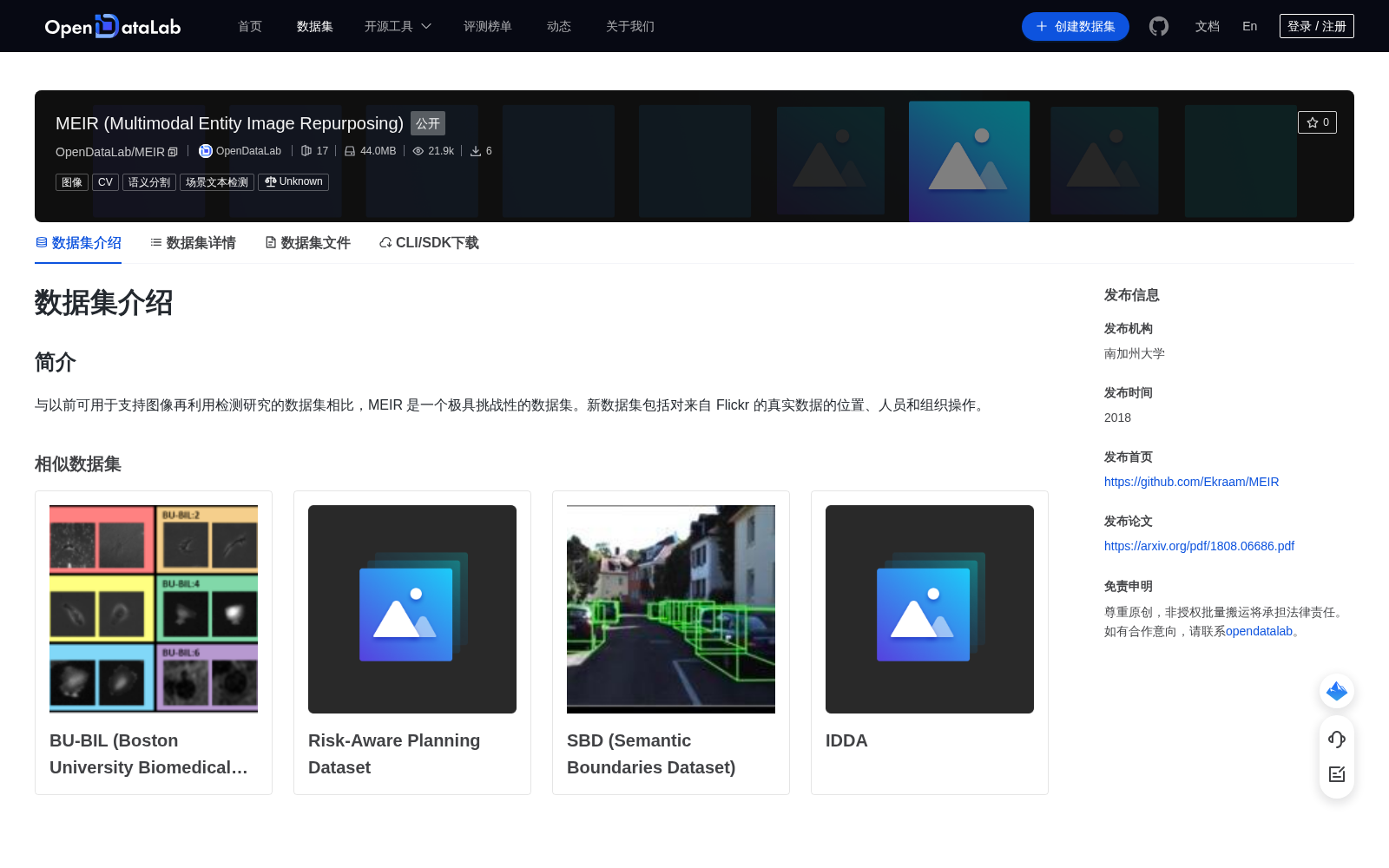
Task: Click the CV tag
Action: [x=105, y=182]
